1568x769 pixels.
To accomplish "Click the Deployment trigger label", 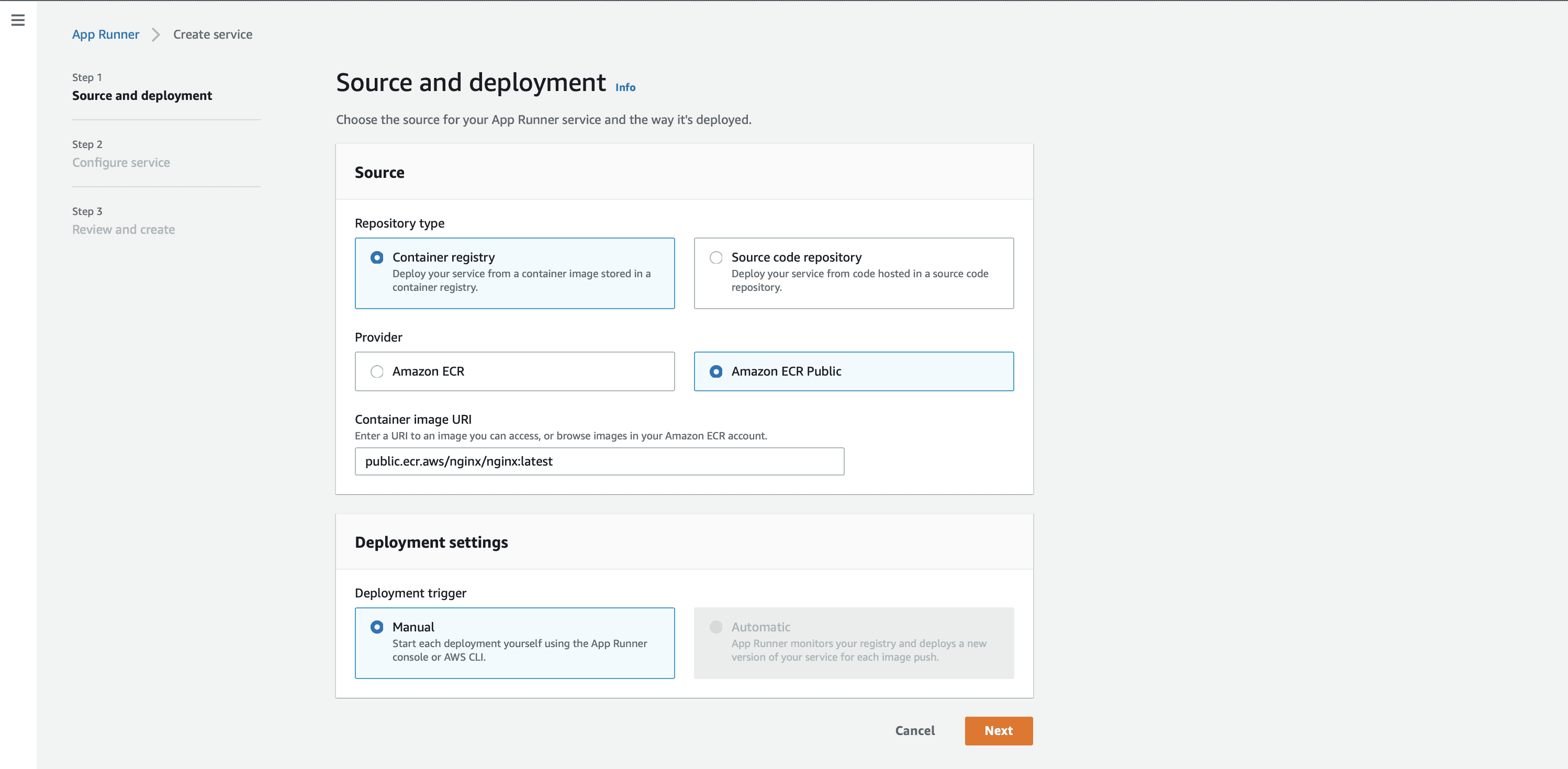I will pos(410,593).
